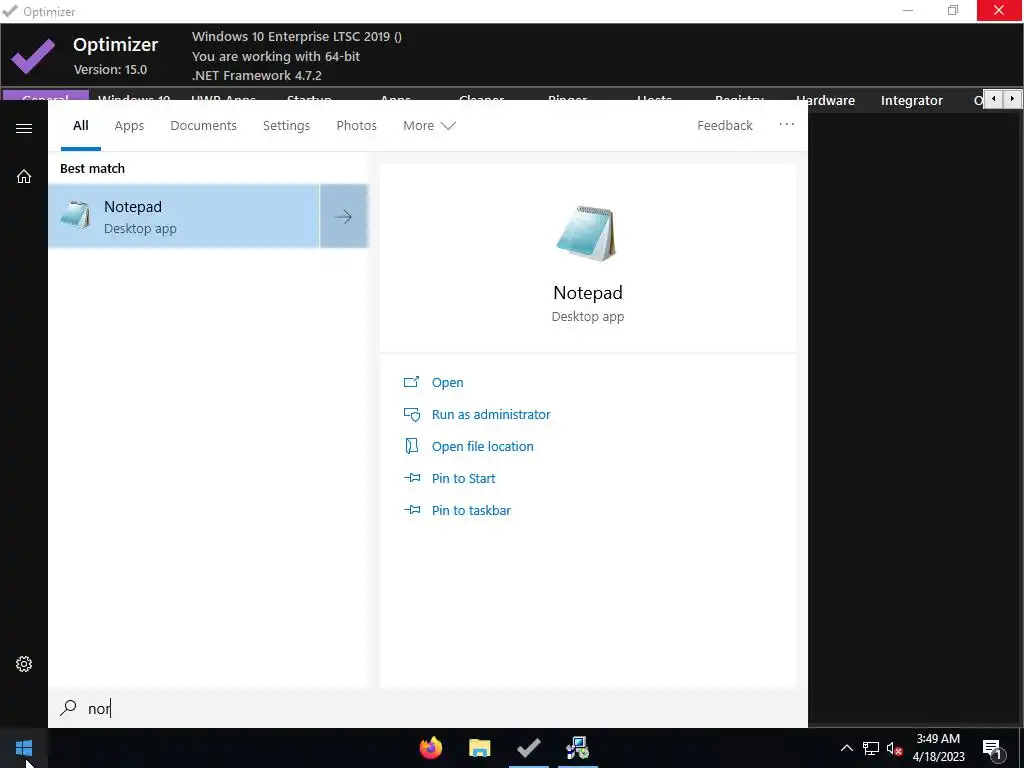Click the Optimizer purple checkmark logo
This screenshot has width=1024, height=768.
[33, 56]
